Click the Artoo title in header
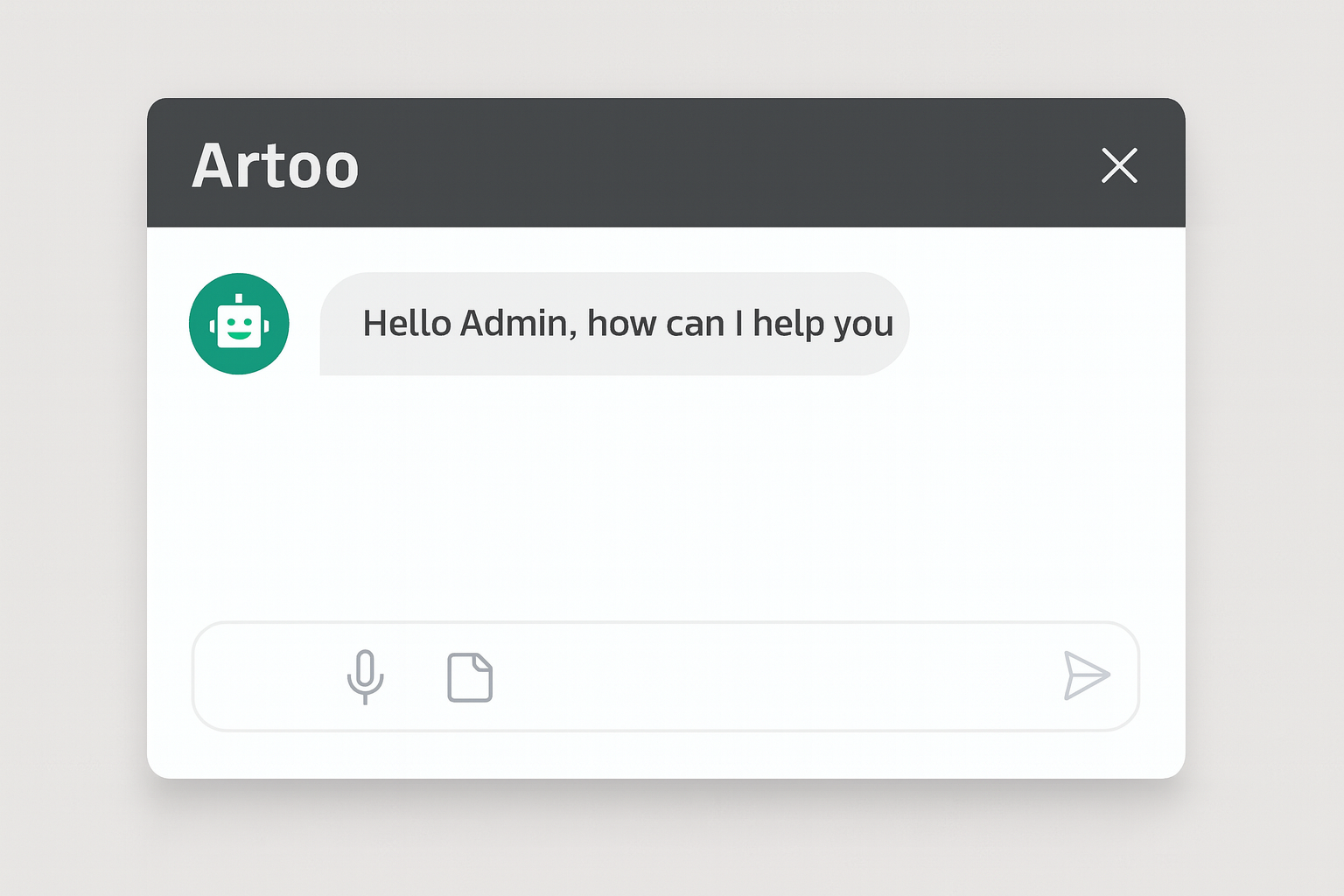 275,165
